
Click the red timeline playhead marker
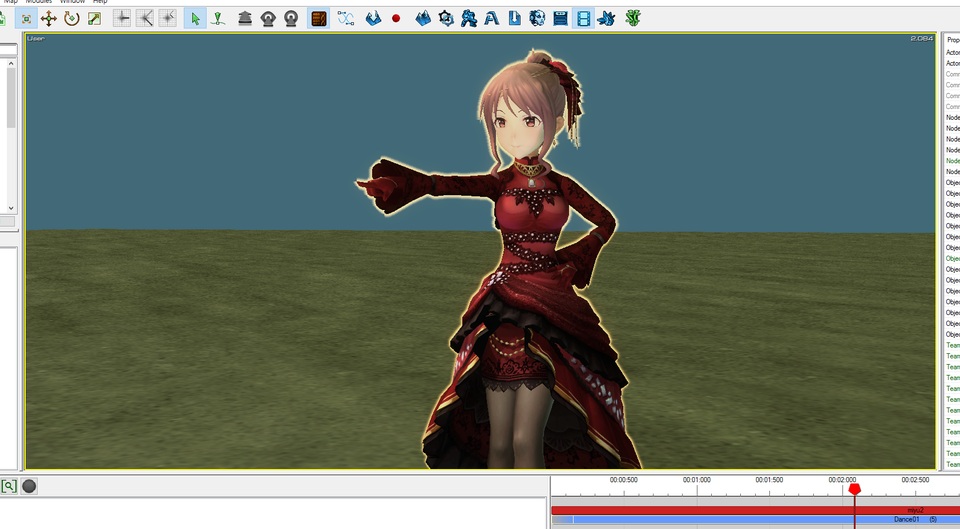855,489
